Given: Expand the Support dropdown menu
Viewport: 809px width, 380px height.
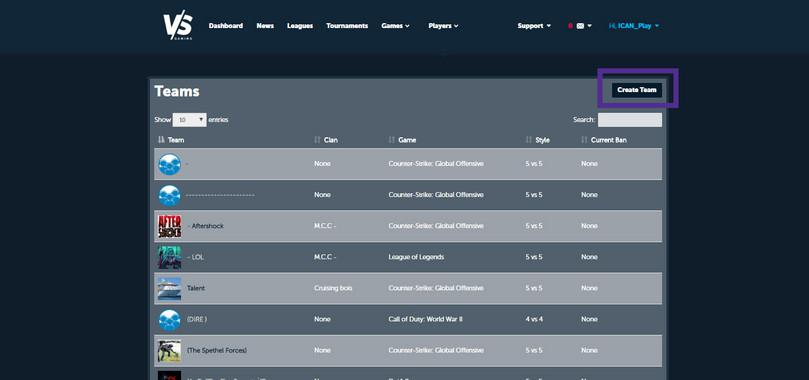Looking at the screenshot, I should tap(534, 26).
